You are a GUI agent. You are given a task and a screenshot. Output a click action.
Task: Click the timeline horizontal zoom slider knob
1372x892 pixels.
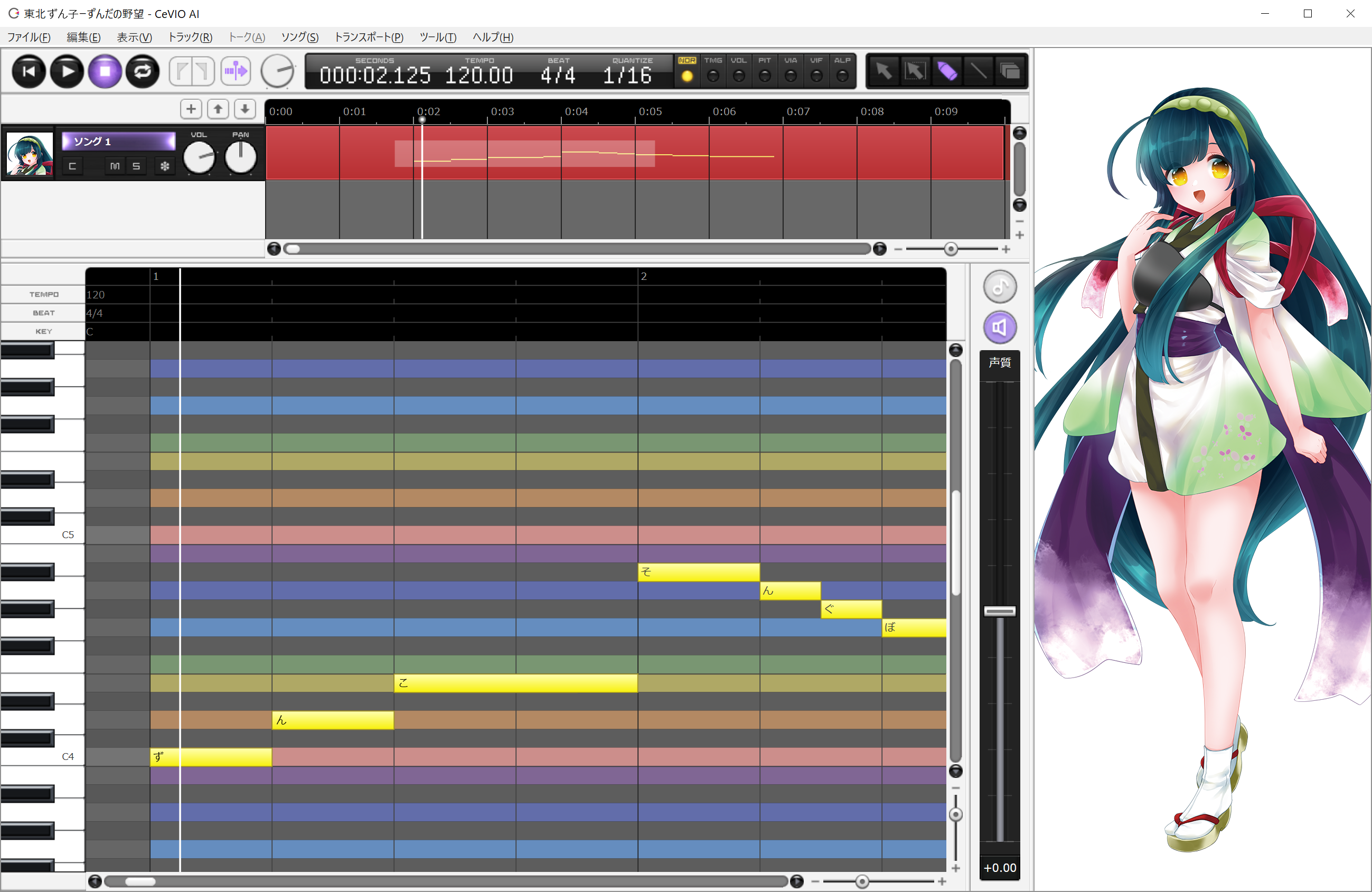pos(951,249)
